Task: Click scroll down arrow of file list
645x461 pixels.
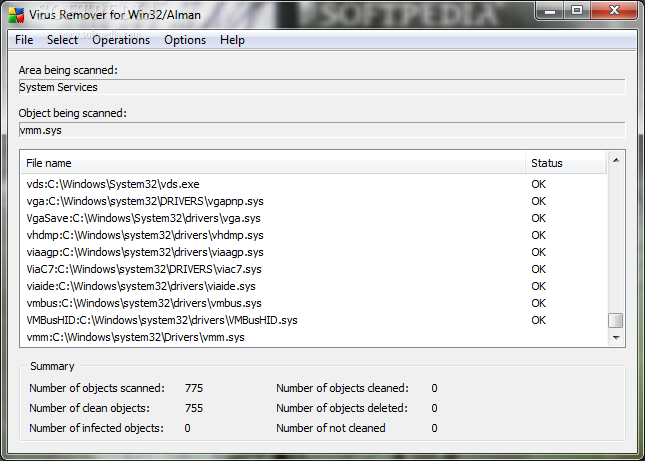Action: pyautogui.click(x=616, y=338)
